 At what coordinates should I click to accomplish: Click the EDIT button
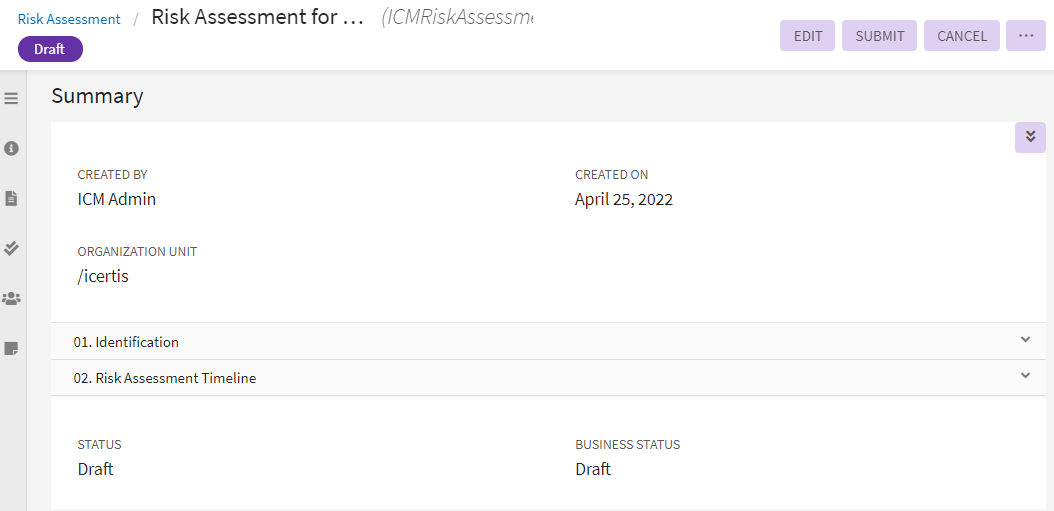coord(807,36)
